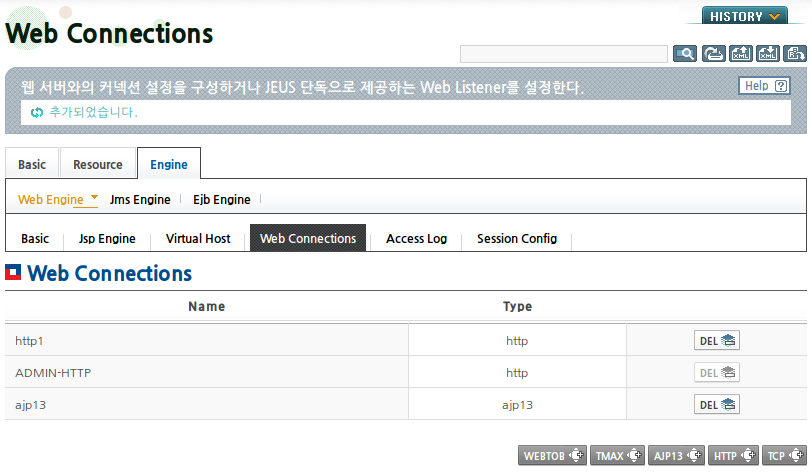The height and width of the screenshot is (473, 812).
Task: Click greyed DEL for ADMIN-HTTP
Action: point(717,372)
